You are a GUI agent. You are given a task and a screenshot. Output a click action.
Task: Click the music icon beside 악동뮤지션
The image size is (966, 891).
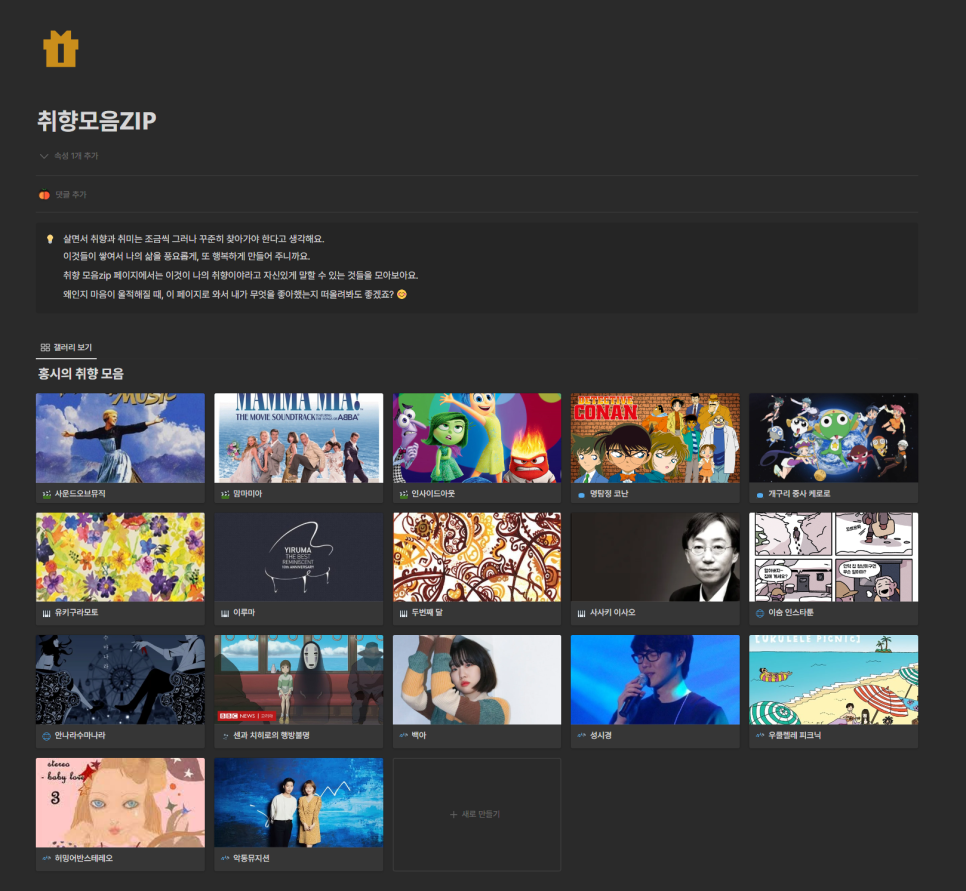(x=225, y=858)
